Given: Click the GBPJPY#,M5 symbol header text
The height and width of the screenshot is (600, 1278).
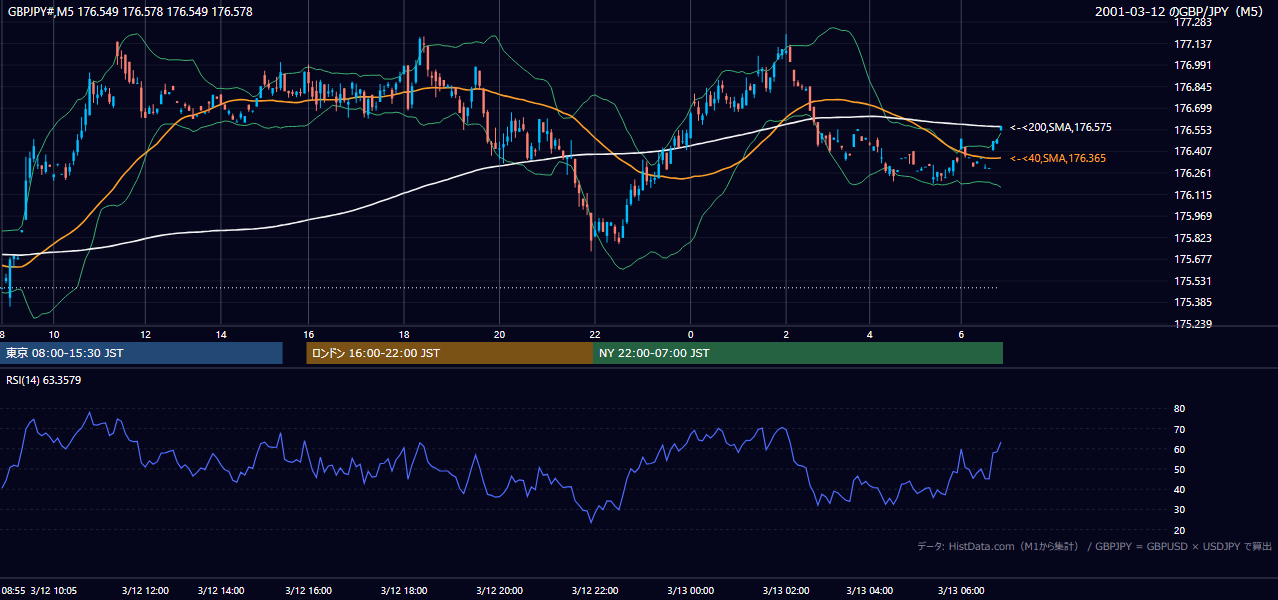Looking at the screenshot, I should point(130,12).
